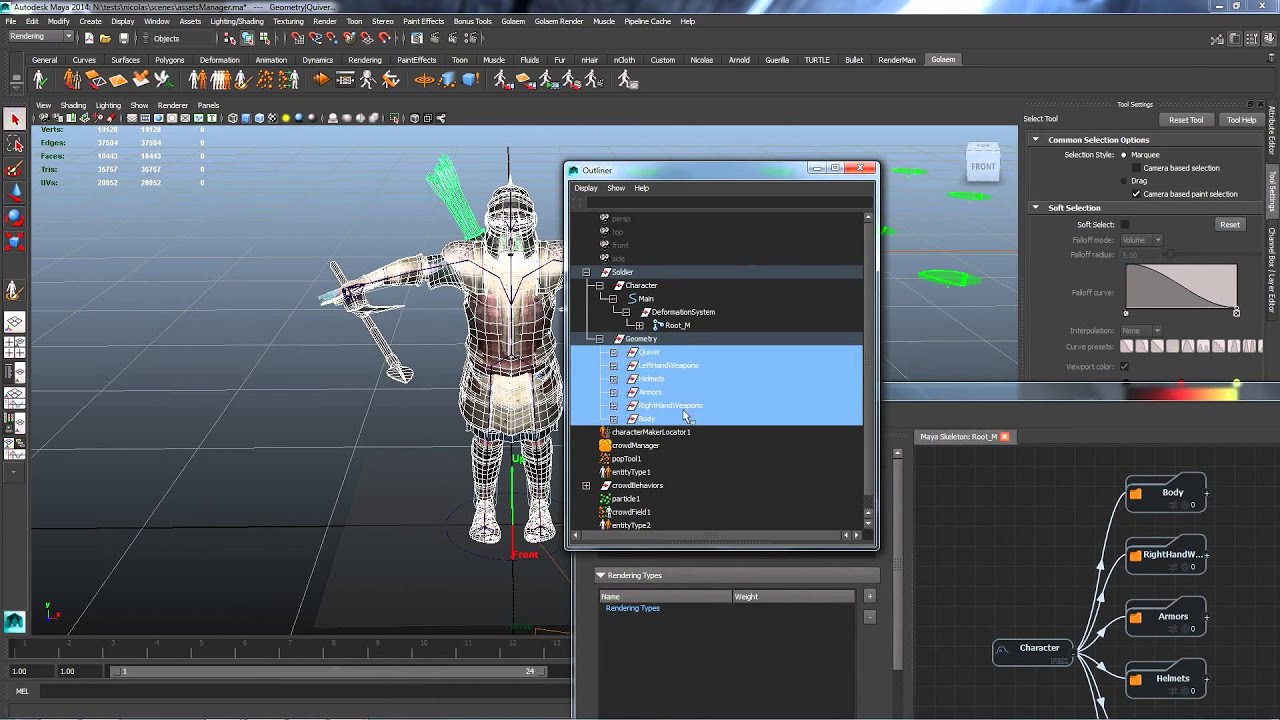The width and height of the screenshot is (1280, 720).
Task: Uncheck Camera based paint selection
Action: [x=1136, y=194]
